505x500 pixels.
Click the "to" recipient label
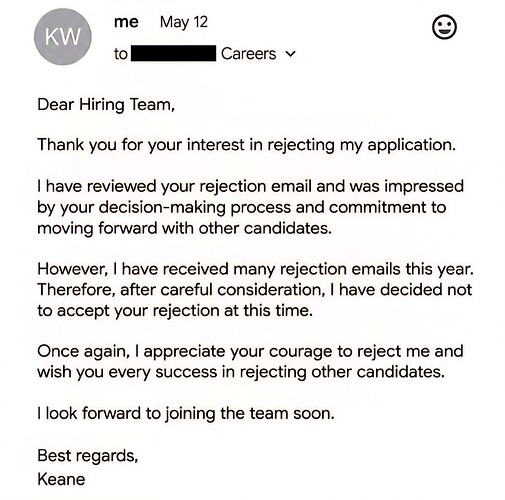click(121, 54)
